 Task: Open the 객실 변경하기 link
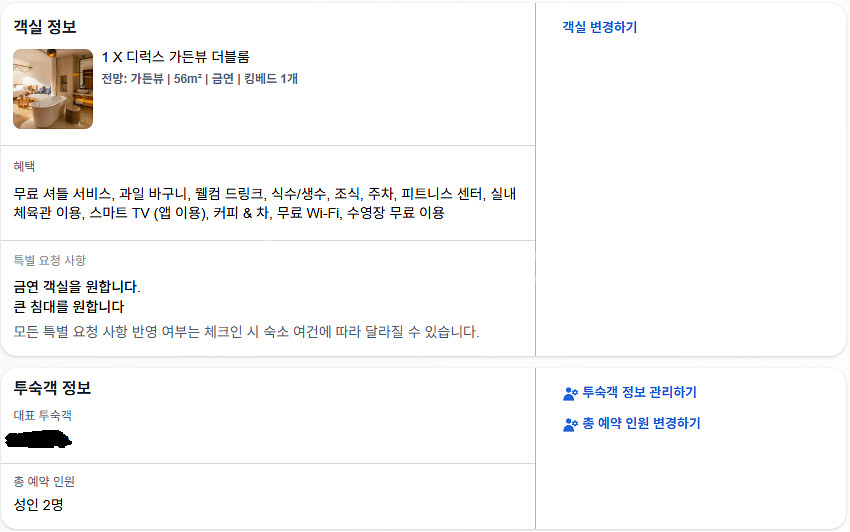coord(599,28)
